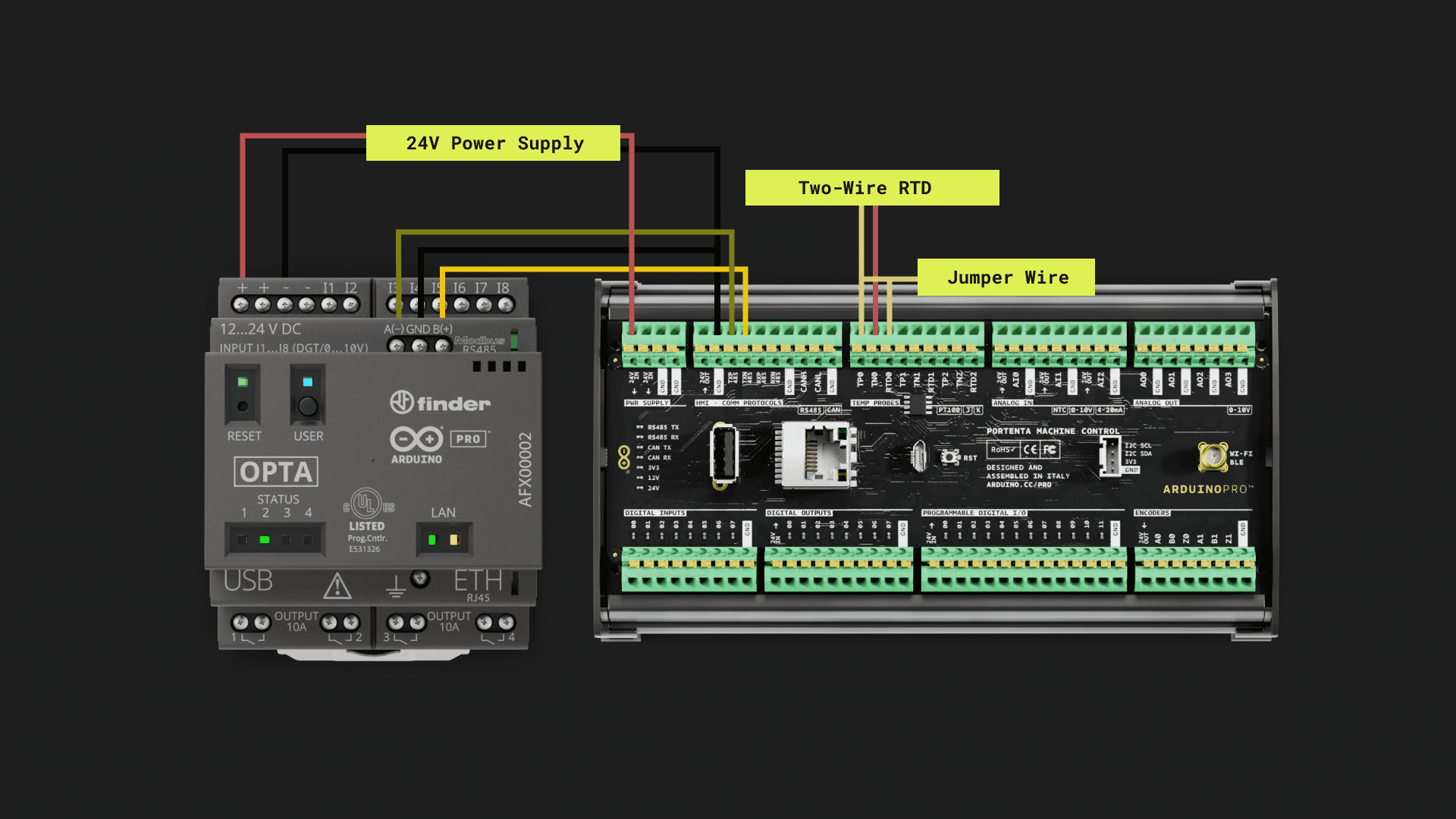The height and width of the screenshot is (819, 1456).
Task: Click the PORTENTA MACHINE CONTROL text
Action: [1053, 431]
